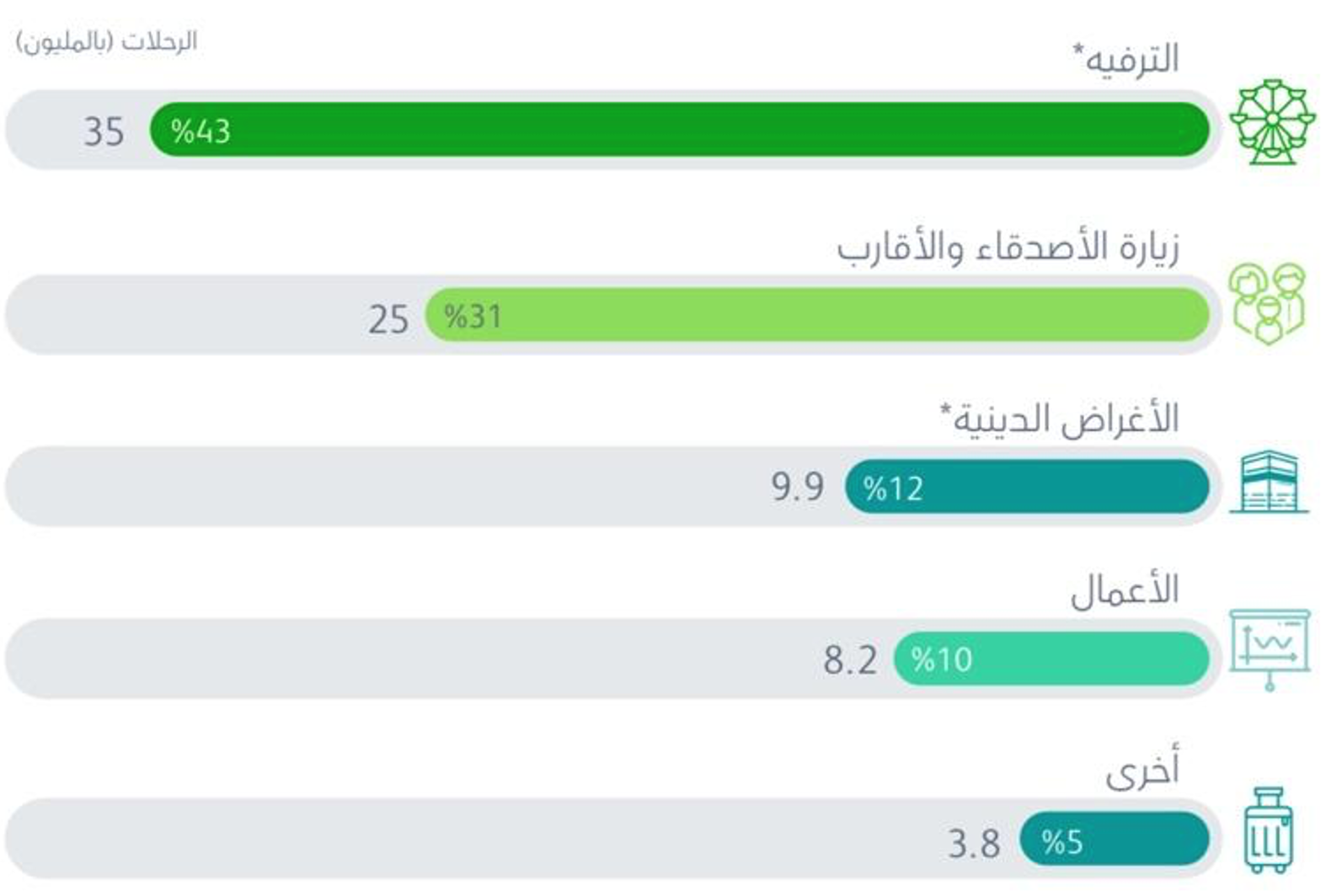This screenshot has height=896, width=1326.
Task: Click the 9.9 trips value
Action: coord(797,487)
